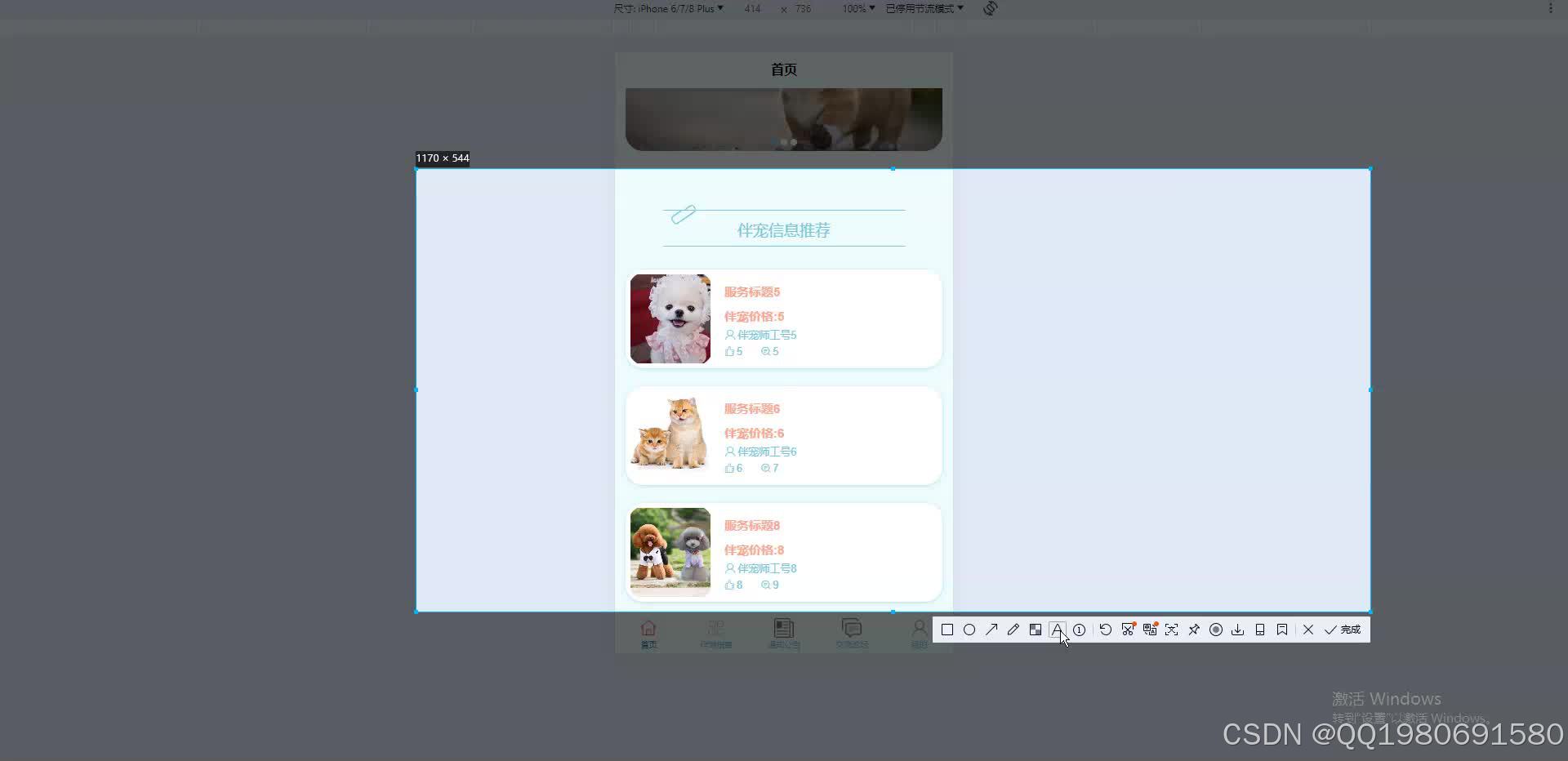The image size is (1568, 761).
Task: Click the height field showing 736
Action: pyautogui.click(x=804, y=8)
